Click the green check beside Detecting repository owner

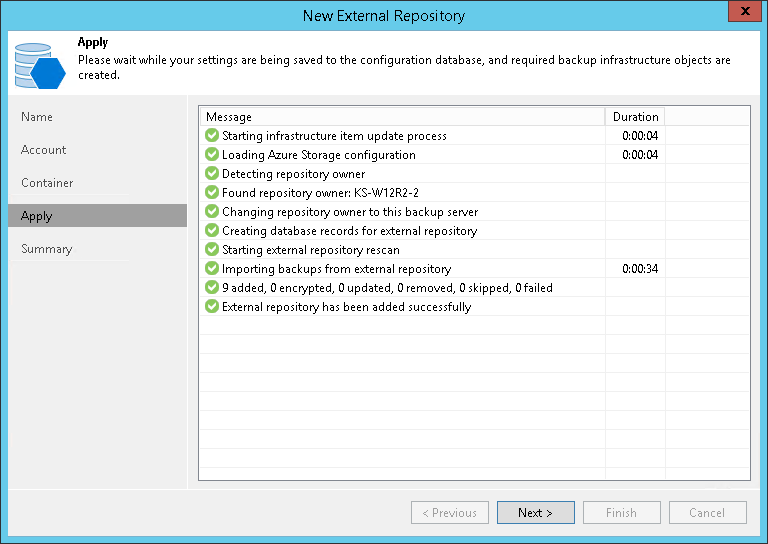point(212,174)
